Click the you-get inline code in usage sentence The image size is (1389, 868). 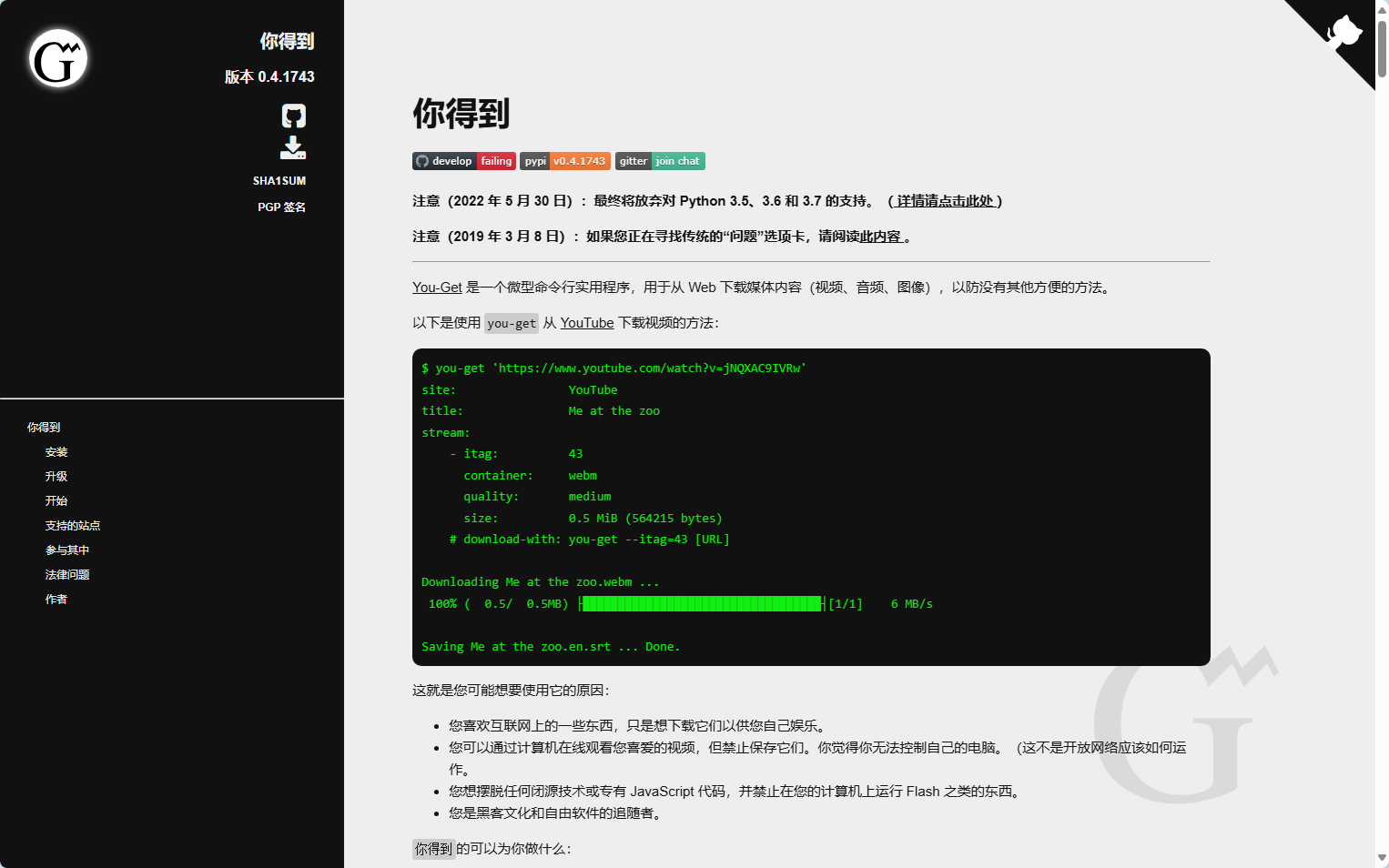[x=512, y=323]
